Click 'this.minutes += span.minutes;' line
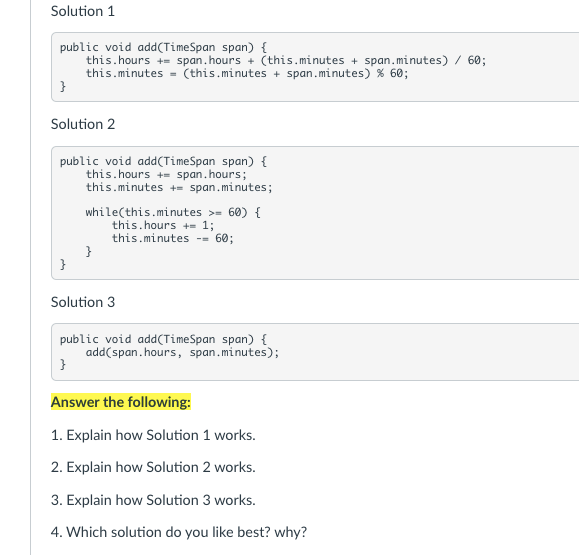 click(179, 187)
